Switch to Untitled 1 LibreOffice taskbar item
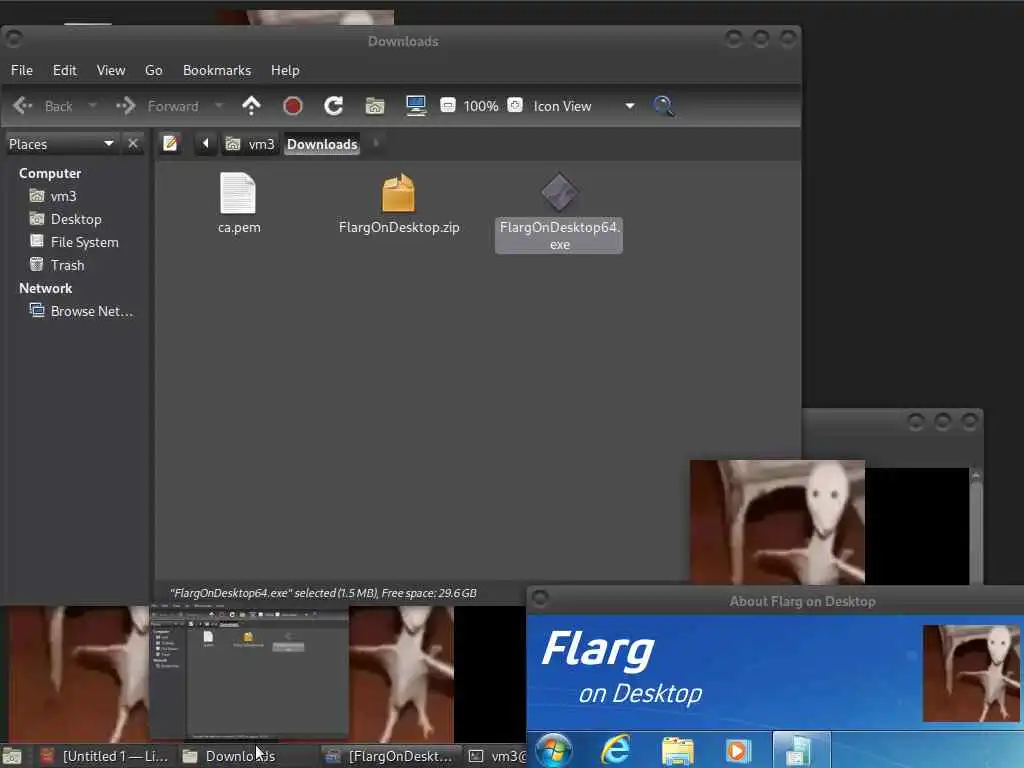This screenshot has width=1024, height=768. (x=104, y=756)
